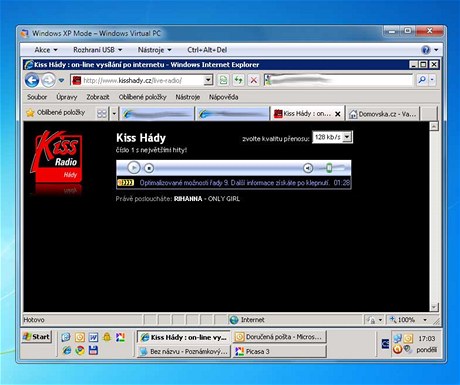This screenshot has height=385, width=460.
Task: Click the XP Start button
Action: 36,337
